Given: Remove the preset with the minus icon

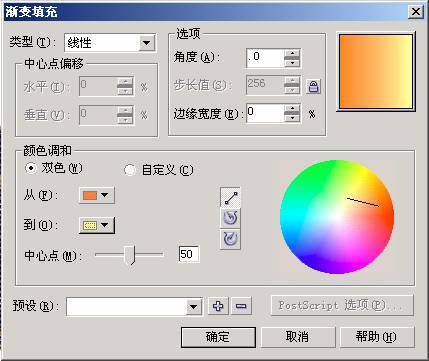Looking at the screenshot, I should click(241, 306).
